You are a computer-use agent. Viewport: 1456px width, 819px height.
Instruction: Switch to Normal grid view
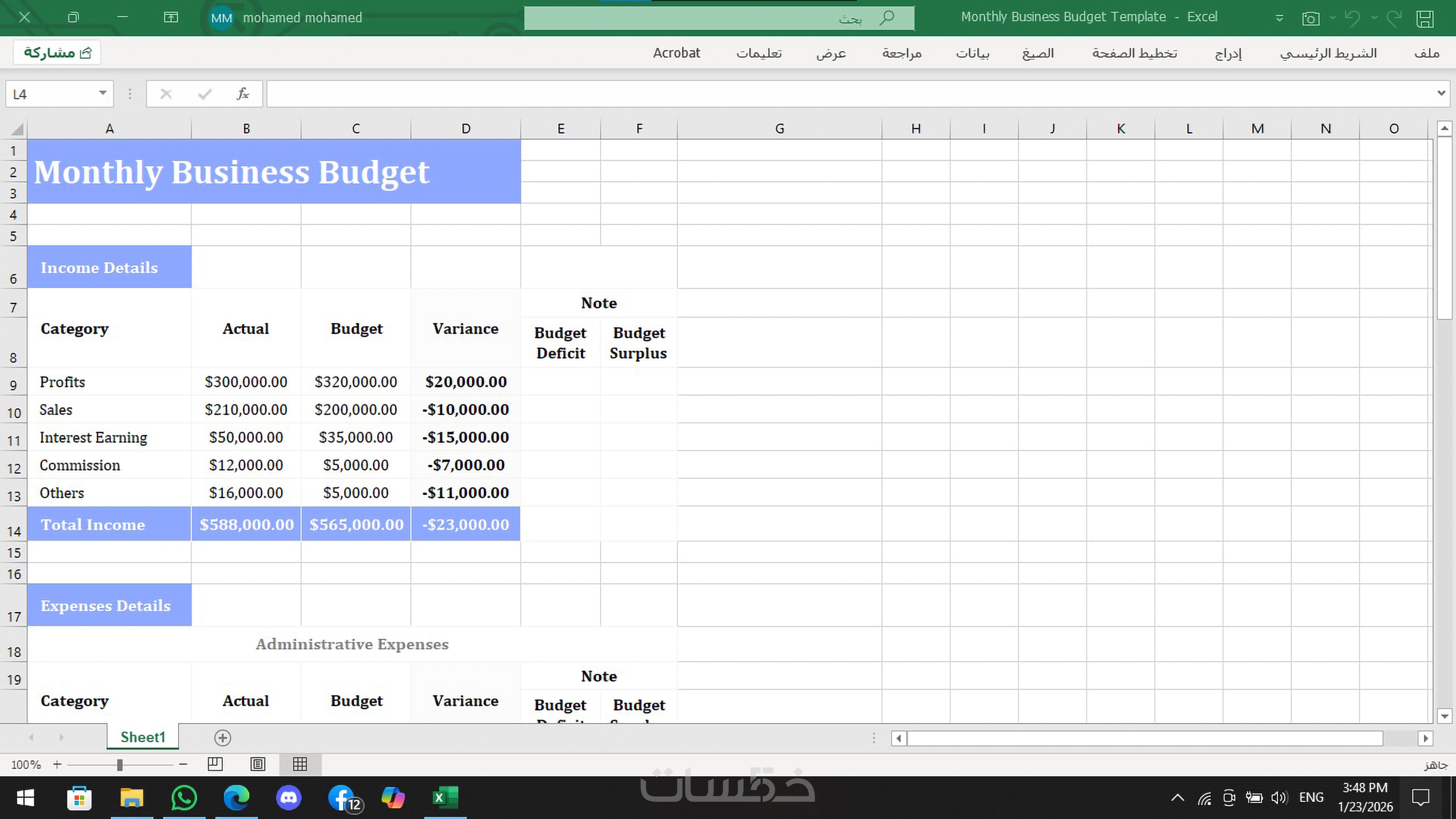(300, 765)
